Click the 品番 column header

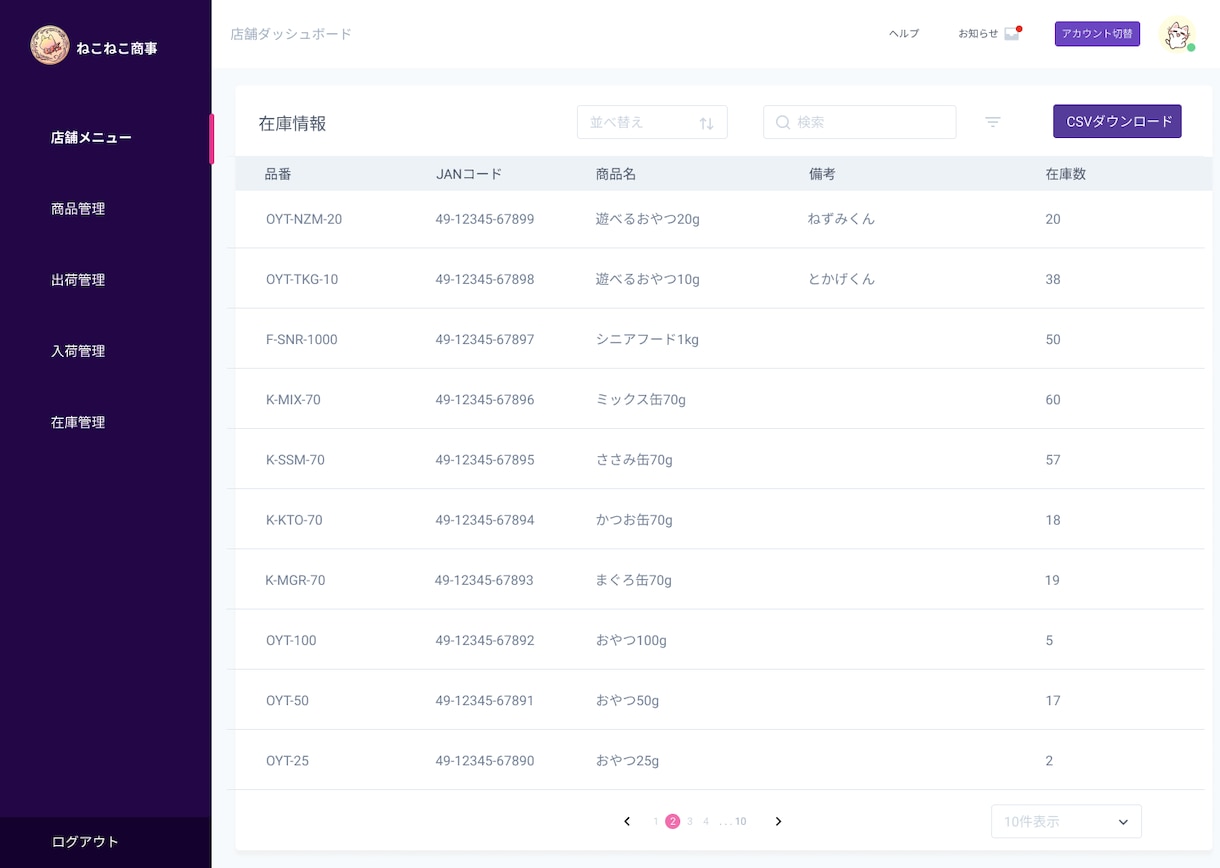pos(278,174)
